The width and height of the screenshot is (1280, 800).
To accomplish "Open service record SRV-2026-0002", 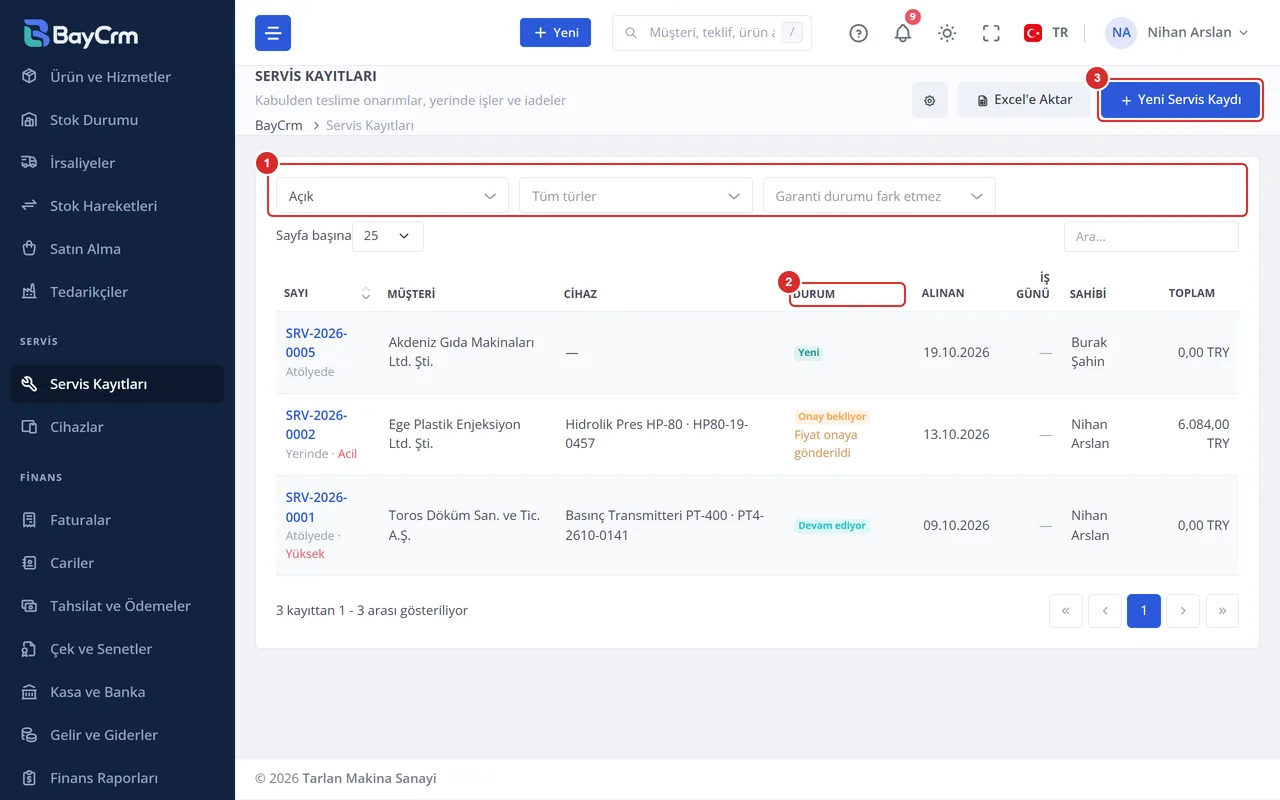I will click(316, 425).
